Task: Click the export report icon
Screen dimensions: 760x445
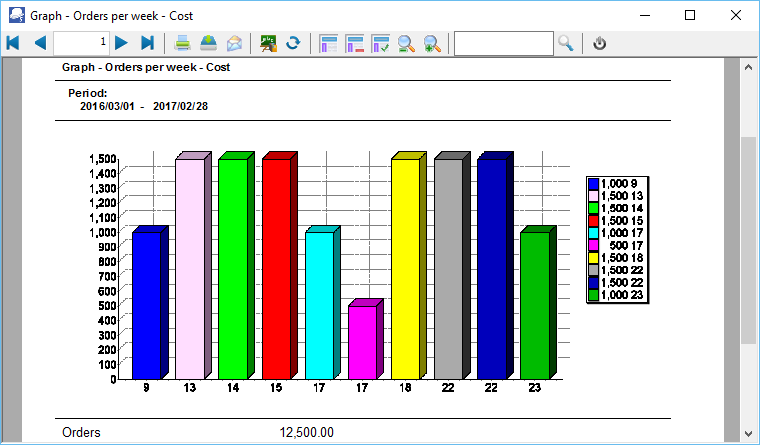Action: coord(208,43)
